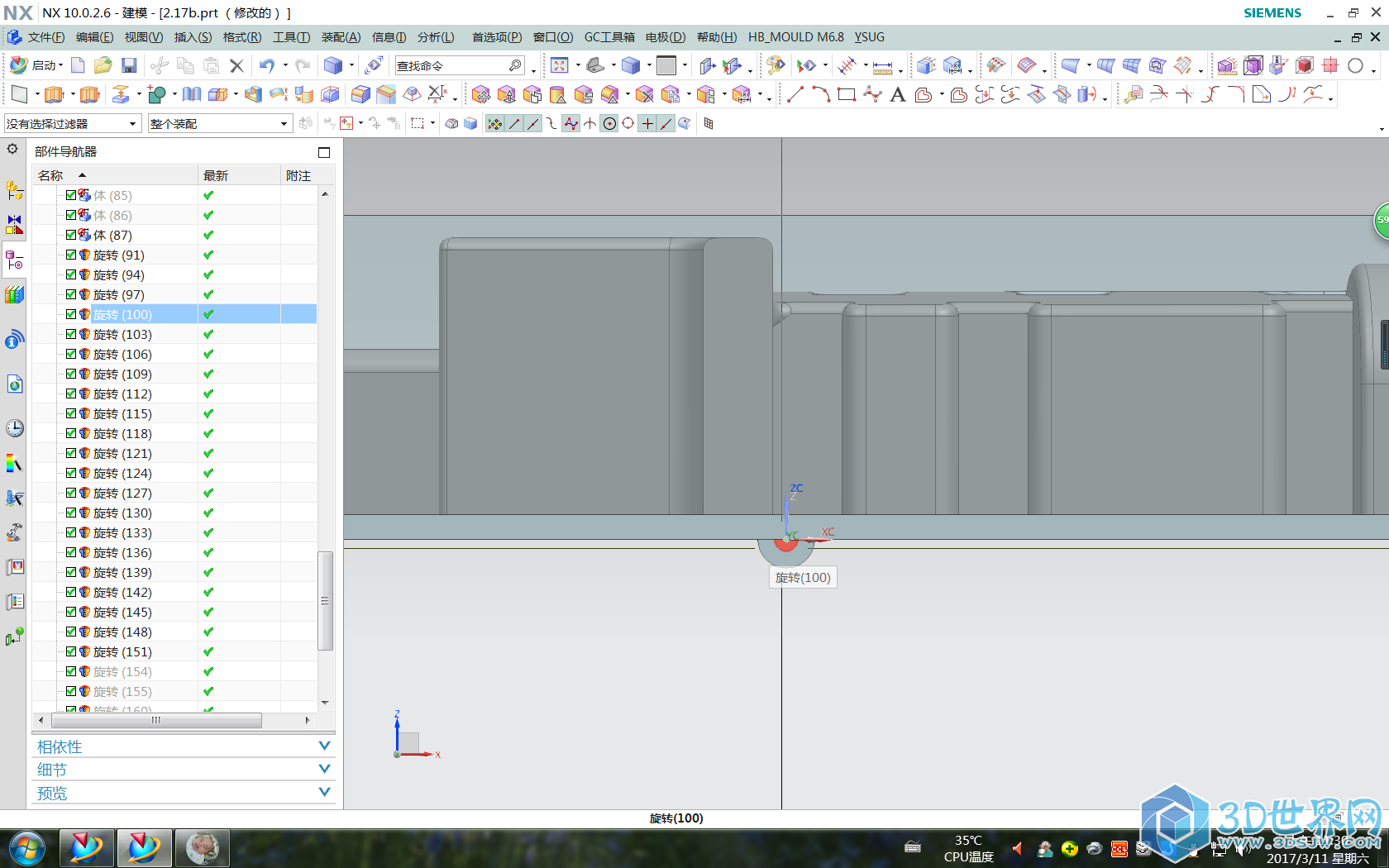
Task: Click the Edit object display palette icon
Action: click(776, 65)
